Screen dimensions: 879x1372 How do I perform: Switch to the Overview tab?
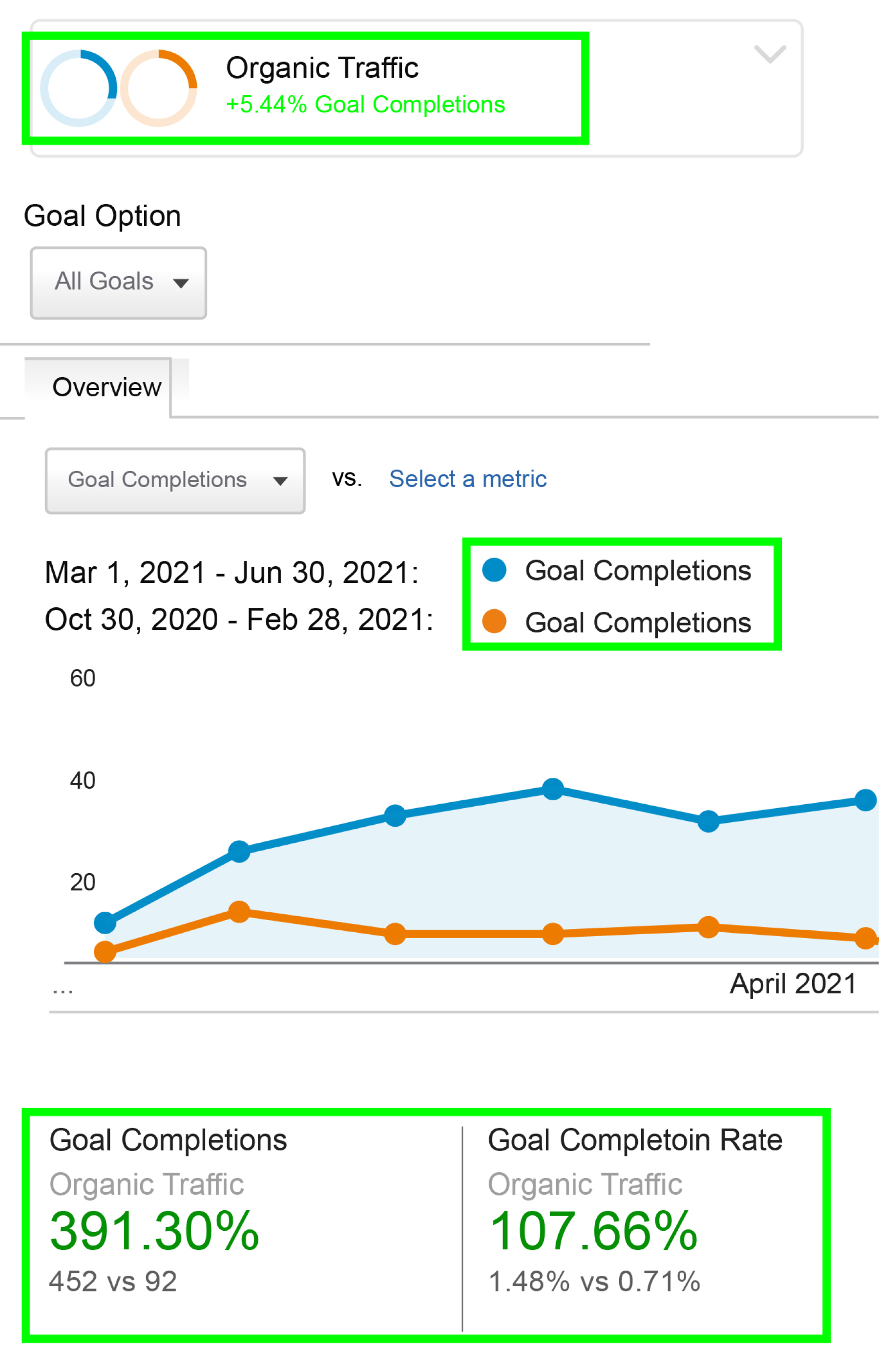pyautogui.click(x=107, y=387)
